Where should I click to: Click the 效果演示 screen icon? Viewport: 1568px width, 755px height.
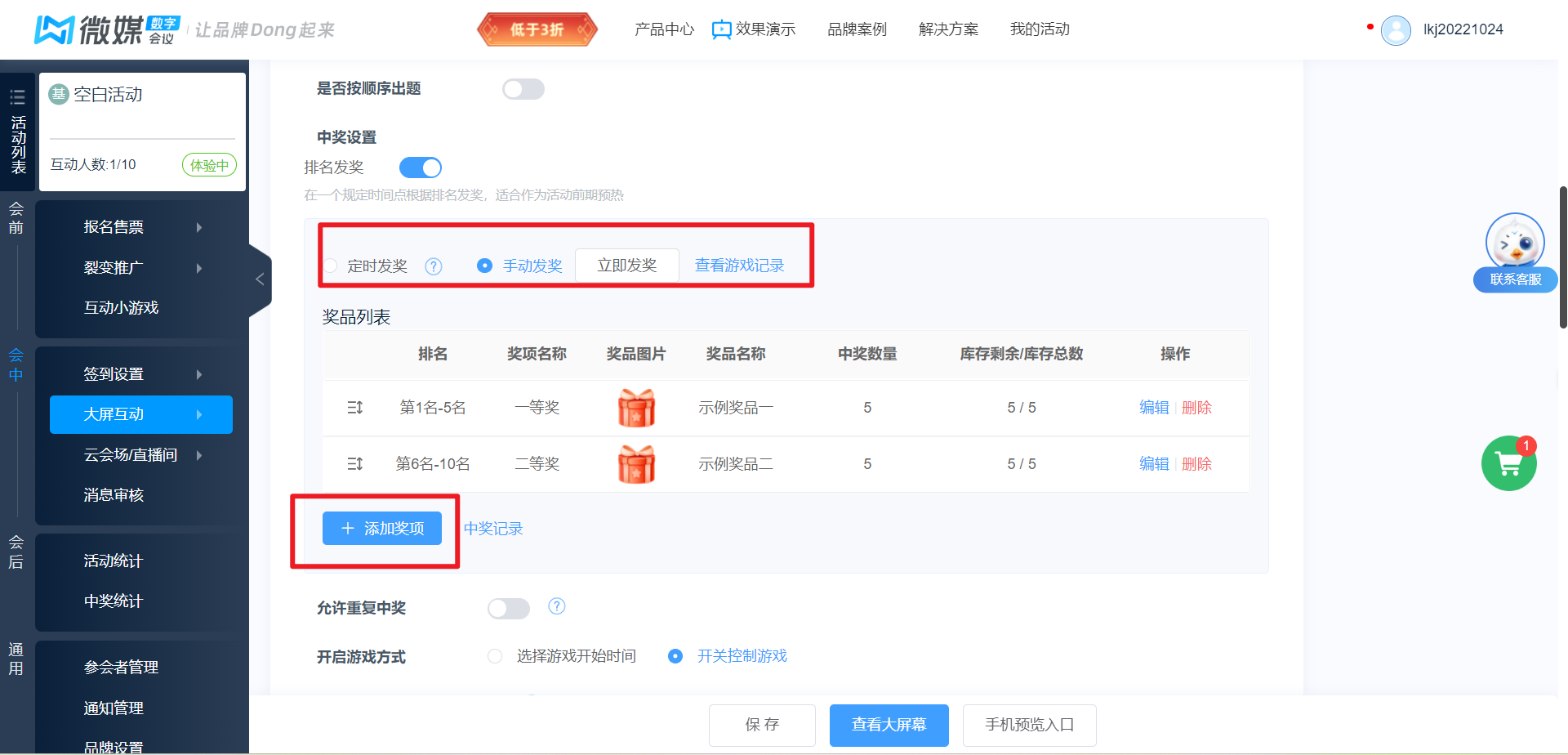click(721, 30)
